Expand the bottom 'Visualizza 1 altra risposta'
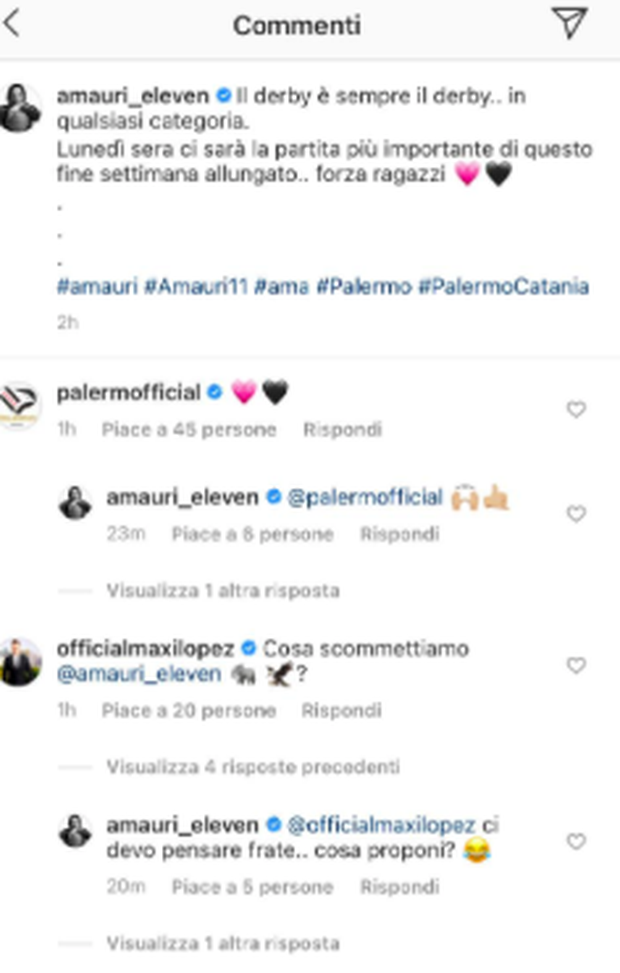620x973 pixels. (x=223, y=943)
